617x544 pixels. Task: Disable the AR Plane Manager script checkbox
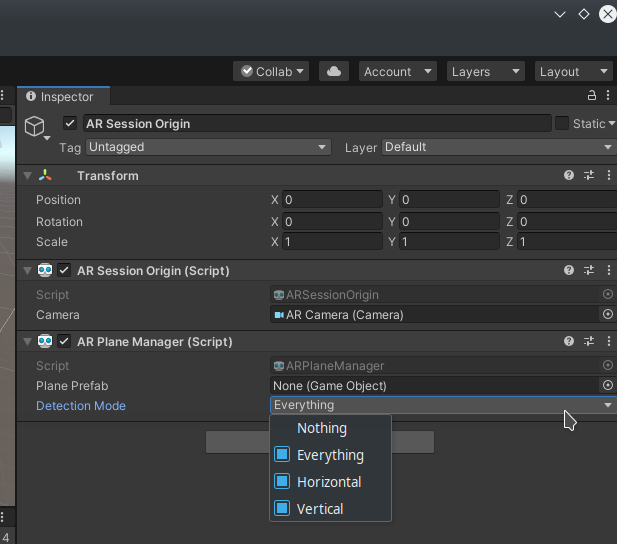[64, 341]
